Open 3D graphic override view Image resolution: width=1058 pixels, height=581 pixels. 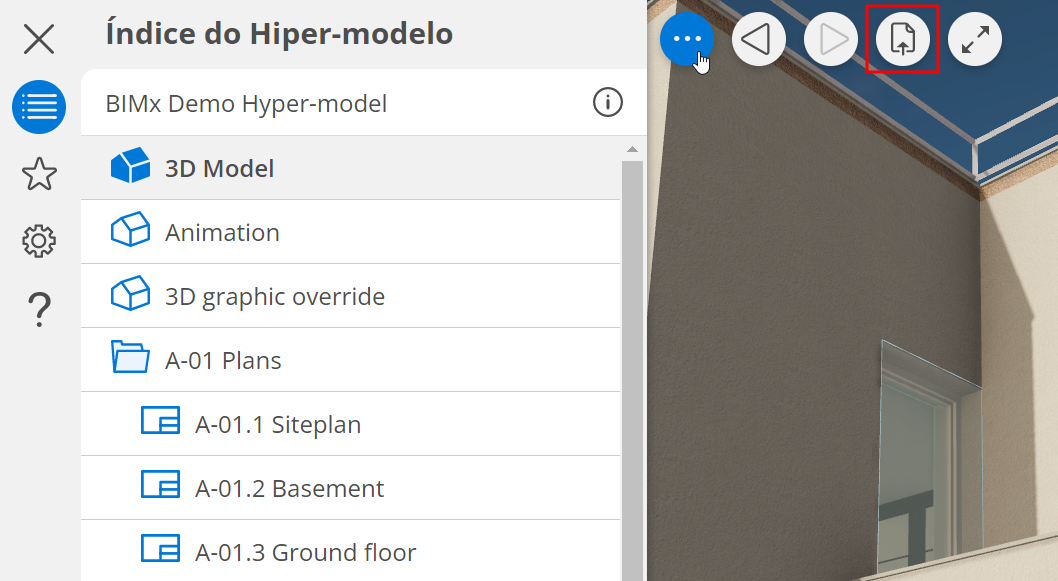(274, 296)
